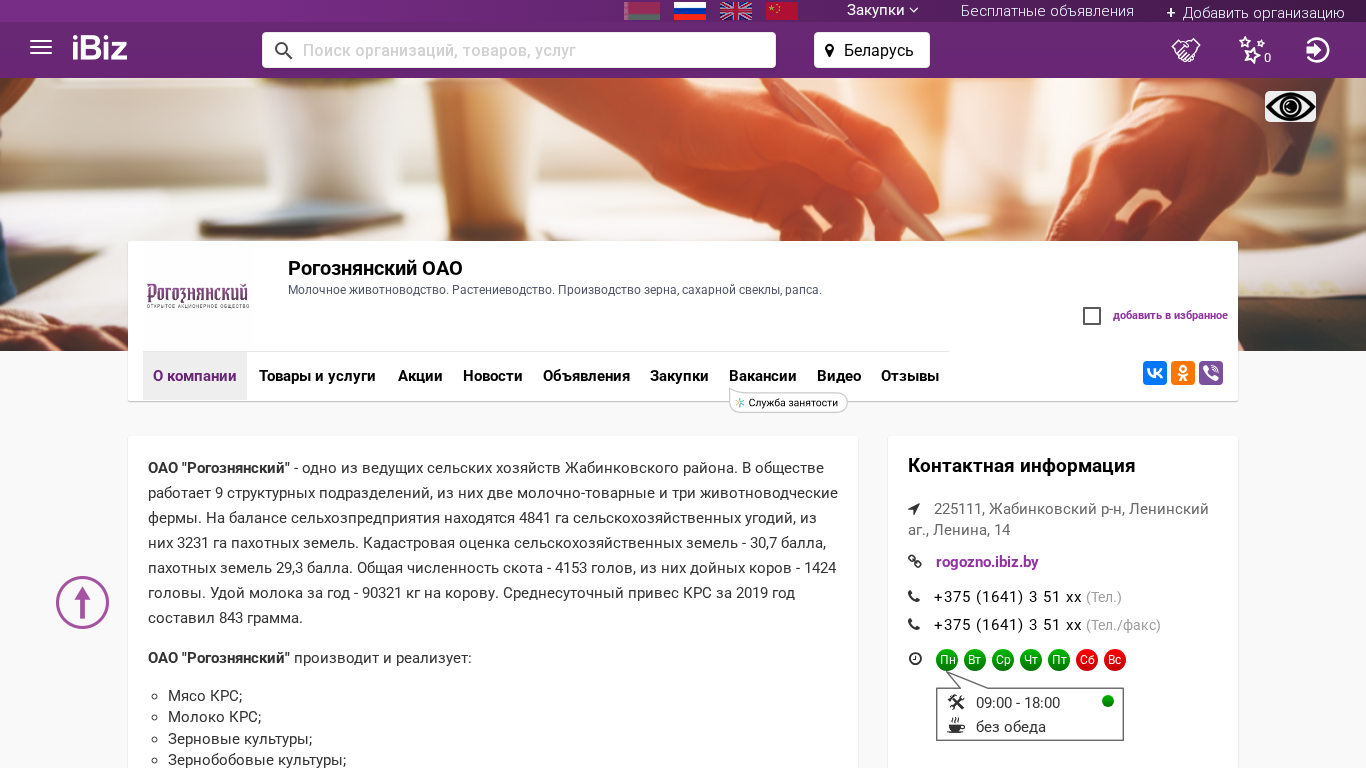
Task: Share via Viber icon
Action: pyautogui.click(x=1211, y=373)
